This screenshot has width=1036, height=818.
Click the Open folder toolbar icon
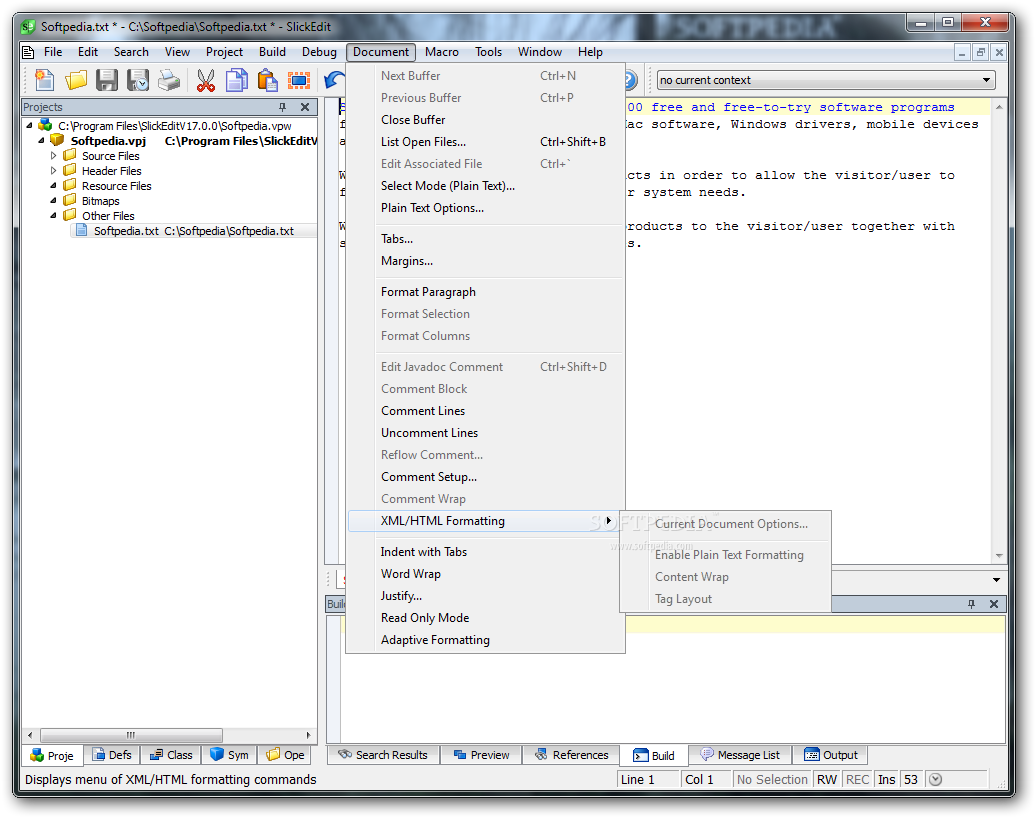(75, 80)
